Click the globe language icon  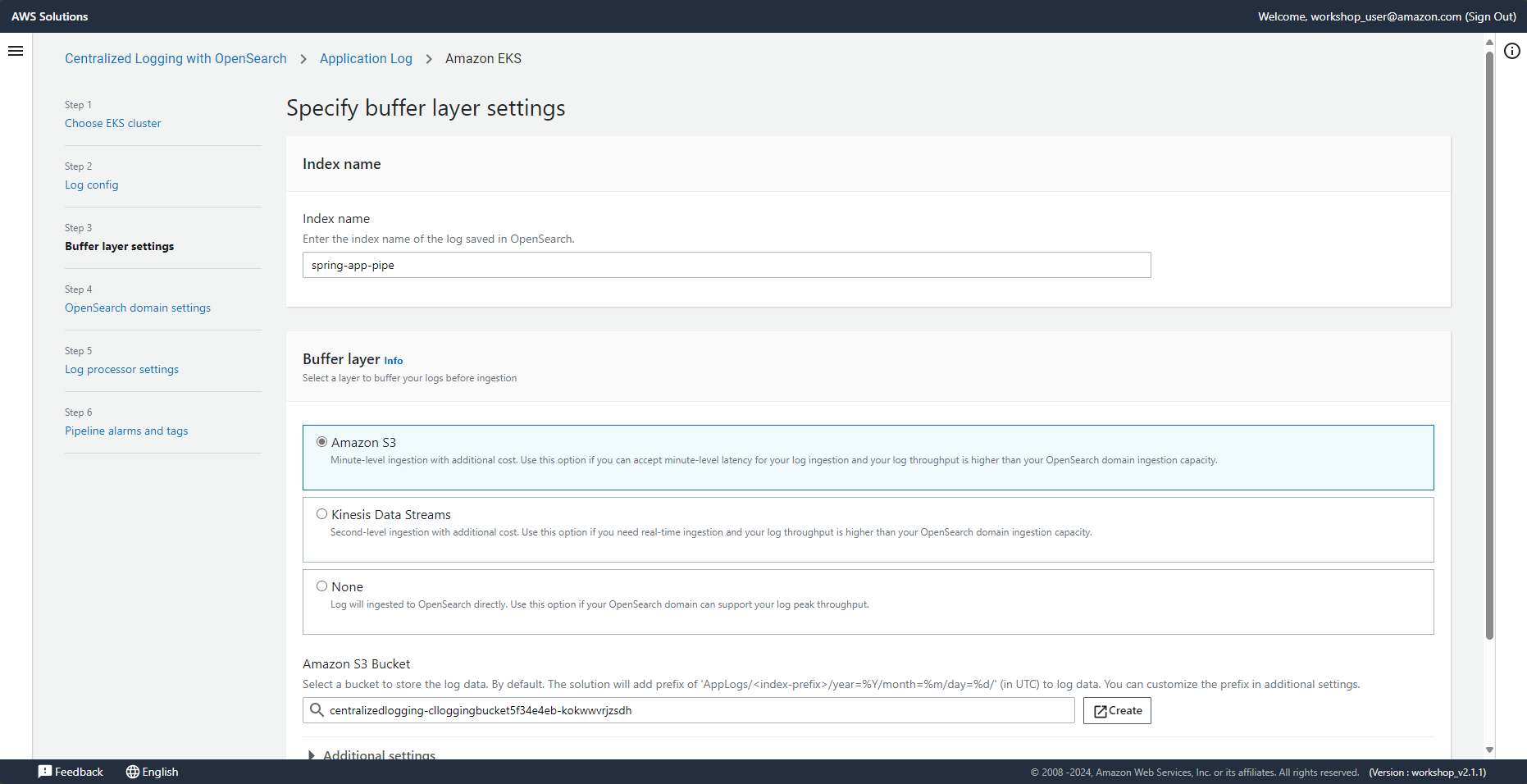(132, 772)
